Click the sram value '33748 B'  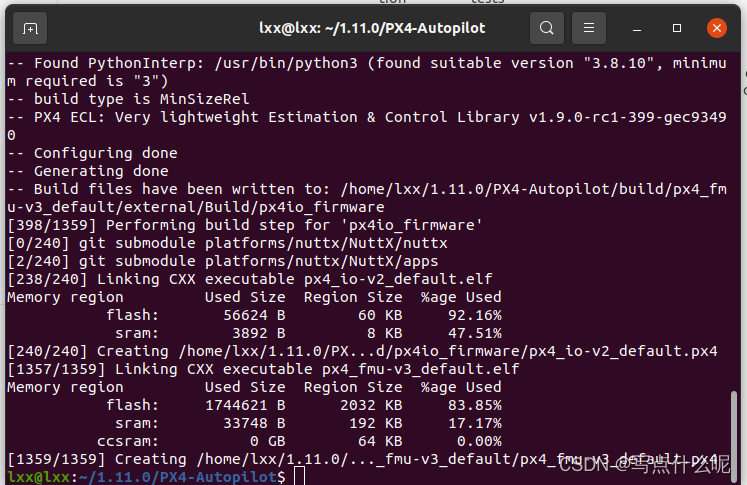click(254, 424)
